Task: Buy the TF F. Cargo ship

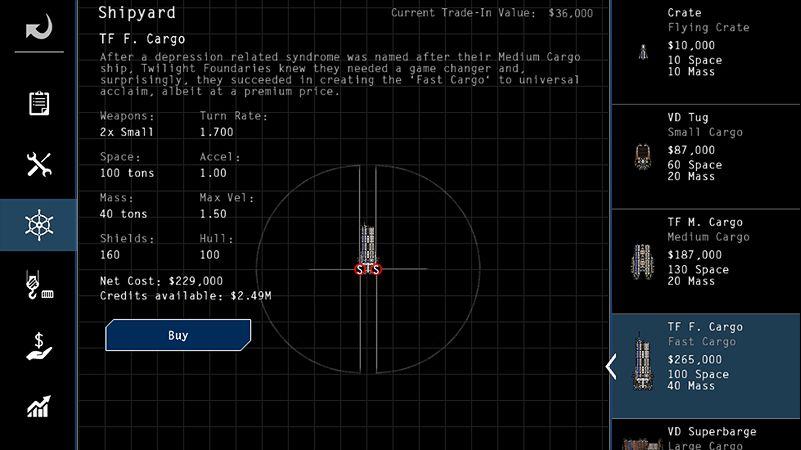Action: (178, 335)
